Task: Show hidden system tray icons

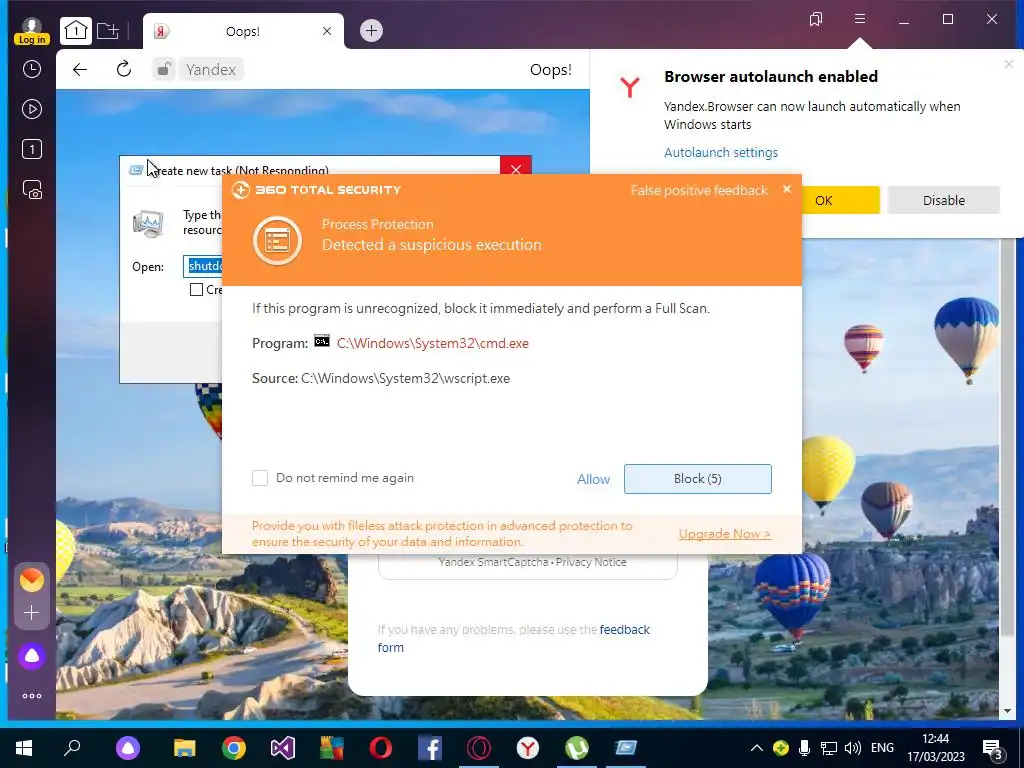Action: (x=756, y=748)
